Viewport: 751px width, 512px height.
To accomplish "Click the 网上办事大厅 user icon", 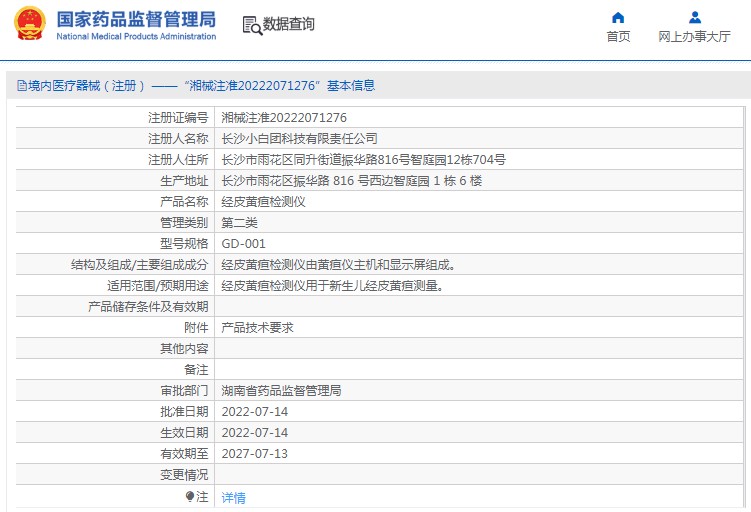I will [x=694, y=18].
